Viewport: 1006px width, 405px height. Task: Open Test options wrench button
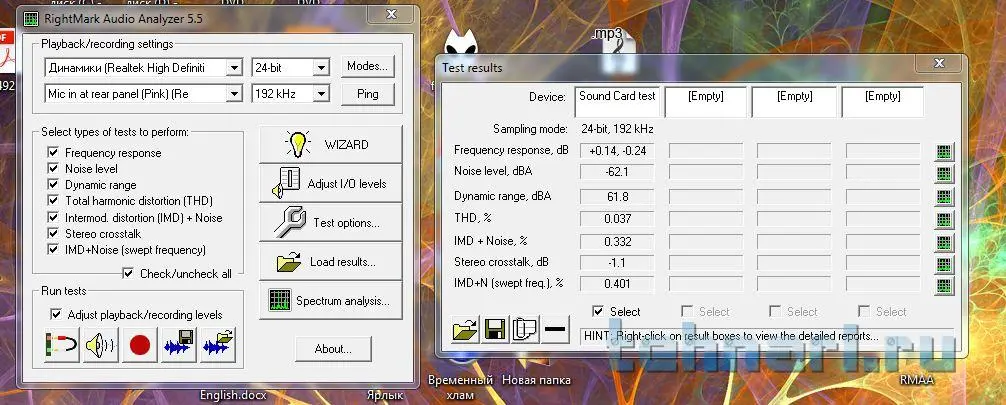click(x=330, y=223)
